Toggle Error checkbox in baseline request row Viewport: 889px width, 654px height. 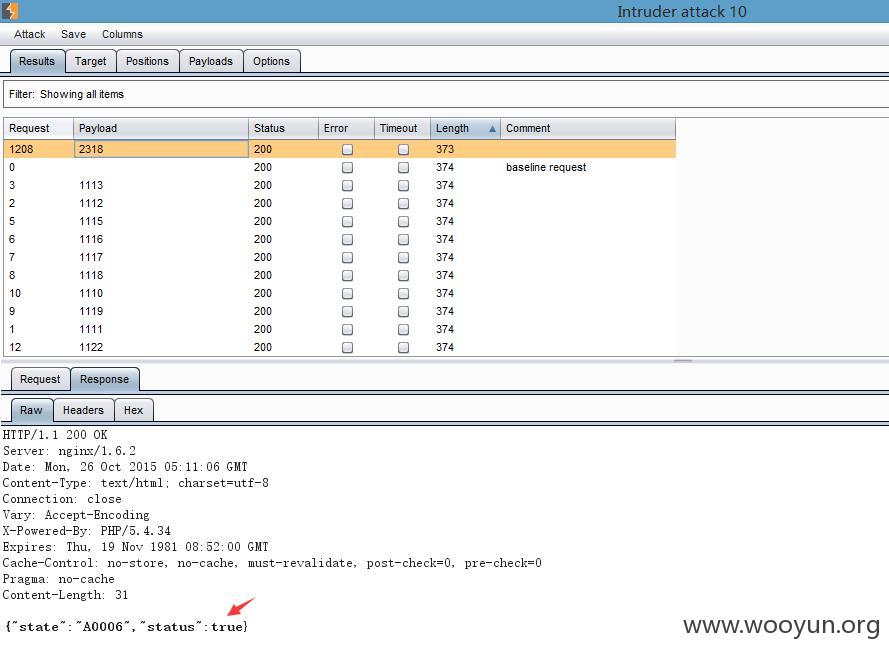click(348, 167)
